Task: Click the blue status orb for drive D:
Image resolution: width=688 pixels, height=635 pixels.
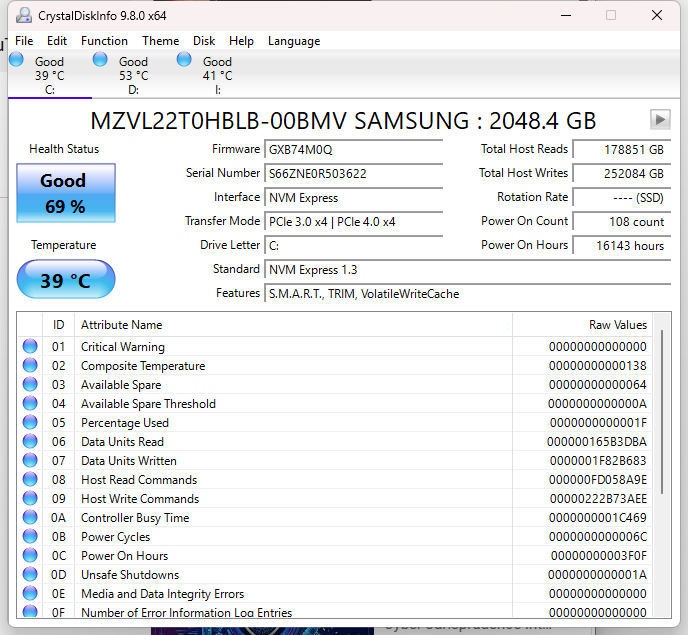Action: pos(100,59)
